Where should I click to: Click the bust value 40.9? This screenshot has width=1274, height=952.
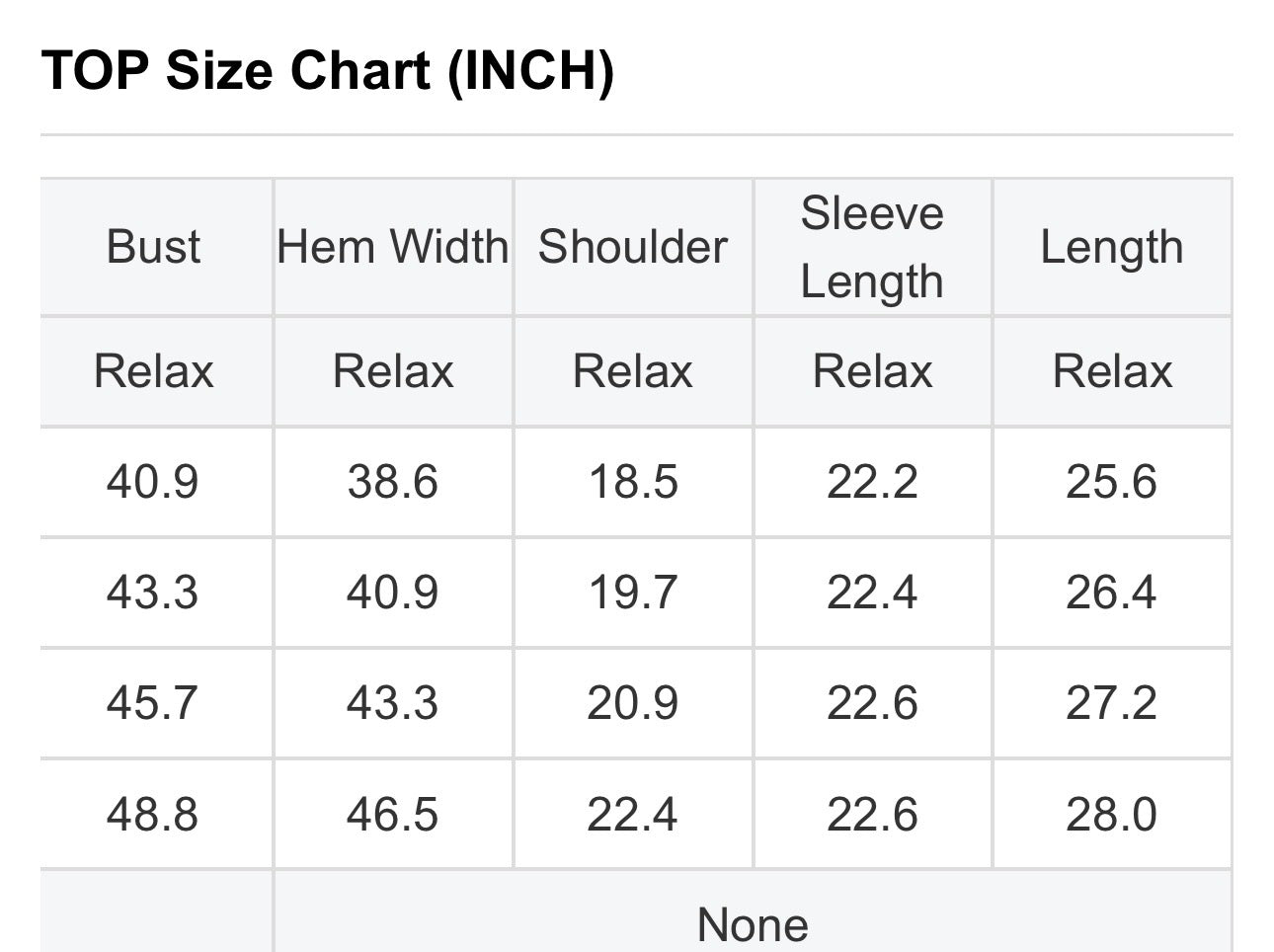(x=153, y=483)
